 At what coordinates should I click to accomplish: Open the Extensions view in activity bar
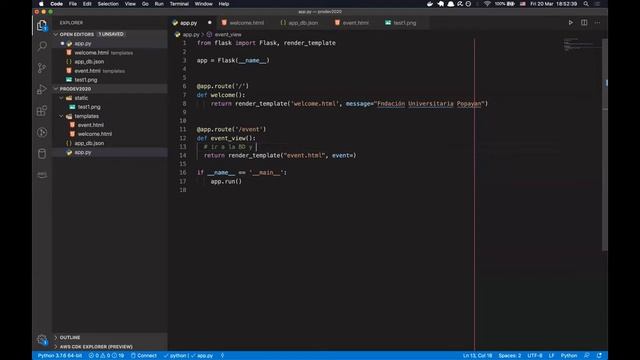point(42,111)
